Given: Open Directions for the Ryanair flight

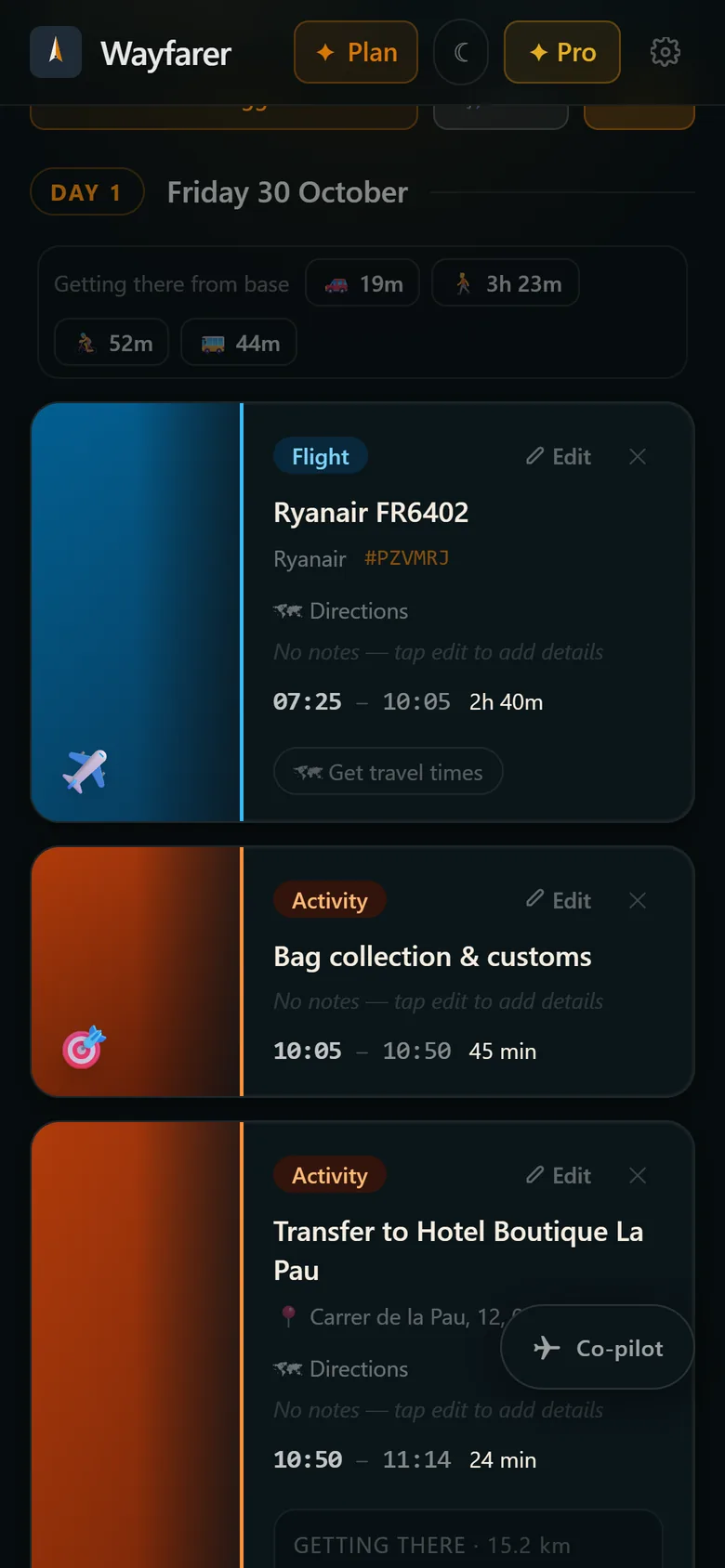Looking at the screenshot, I should click(341, 611).
